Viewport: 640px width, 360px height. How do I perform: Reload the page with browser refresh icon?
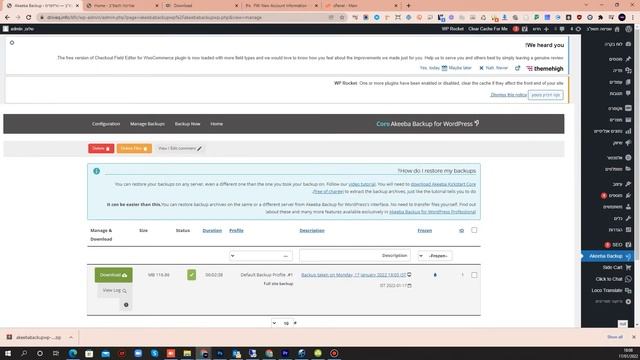point(29,18)
